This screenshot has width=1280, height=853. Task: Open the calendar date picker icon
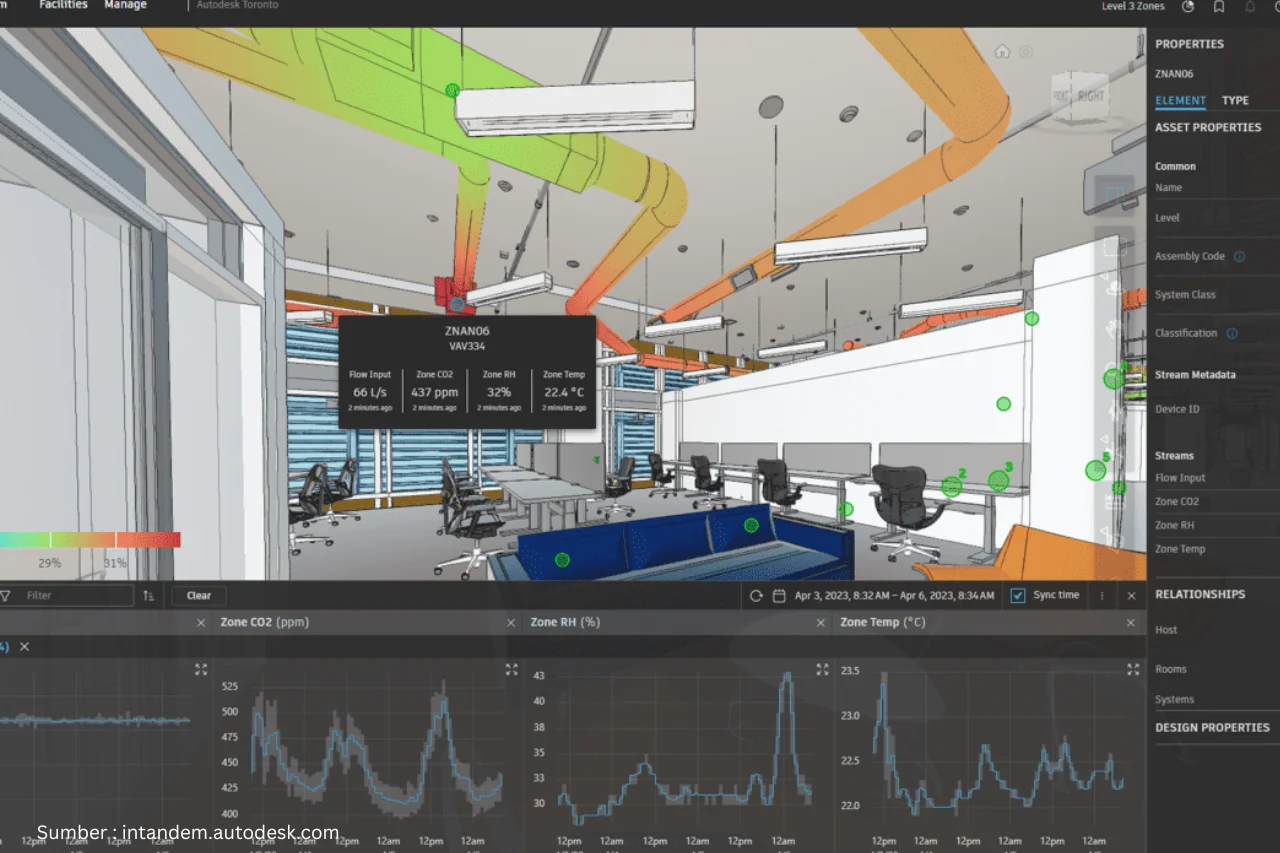click(x=779, y=595)
